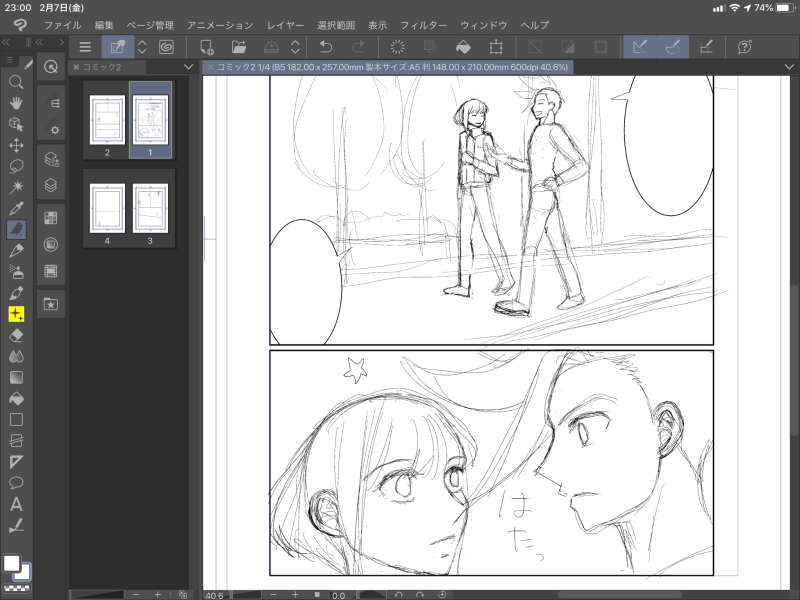Select the Airbrush spray tool
Image resolution: width=800 pixels, height=600 pixels.
pos(16,272)
